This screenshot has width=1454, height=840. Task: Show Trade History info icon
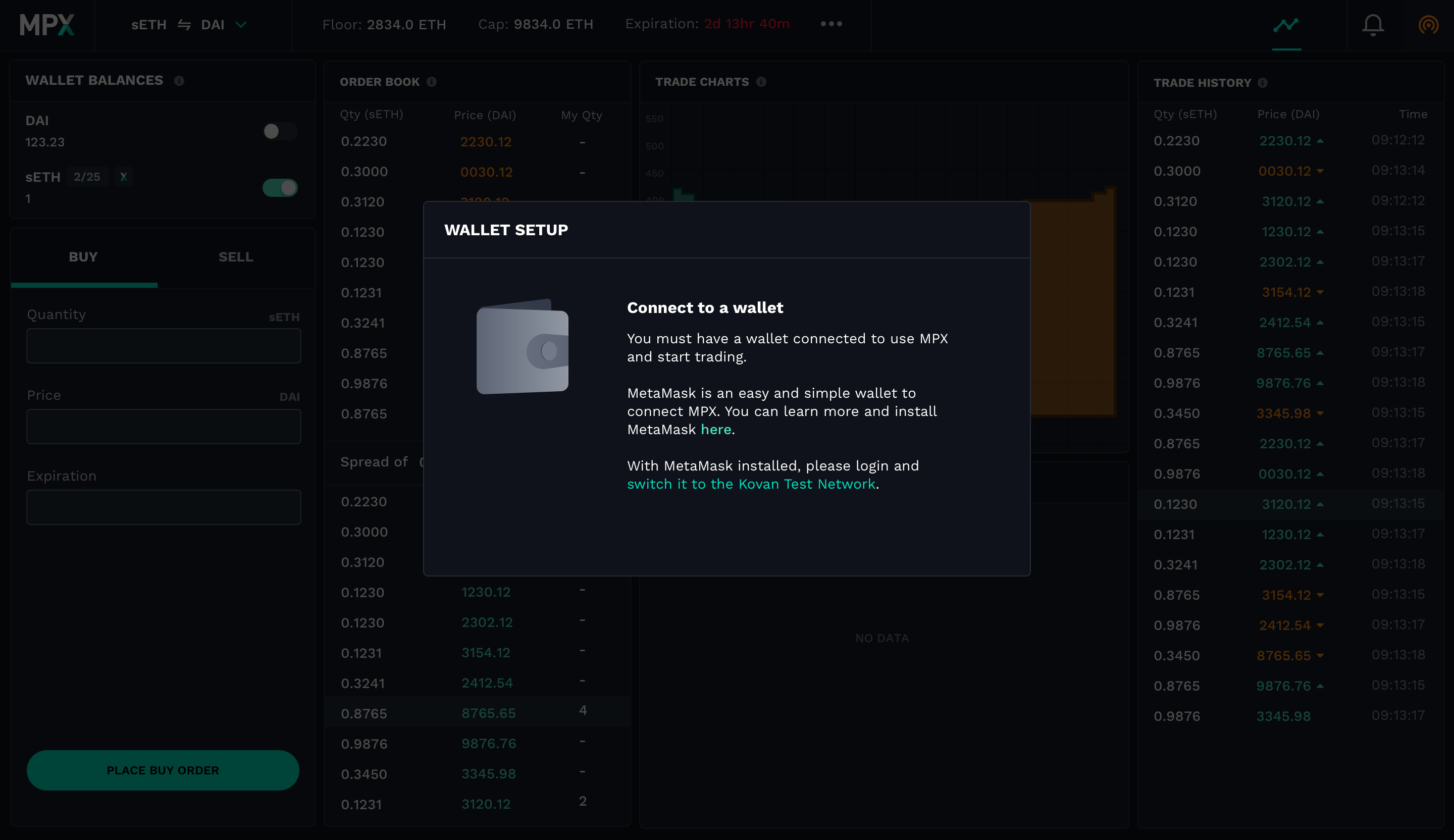tap(1263, 83)
